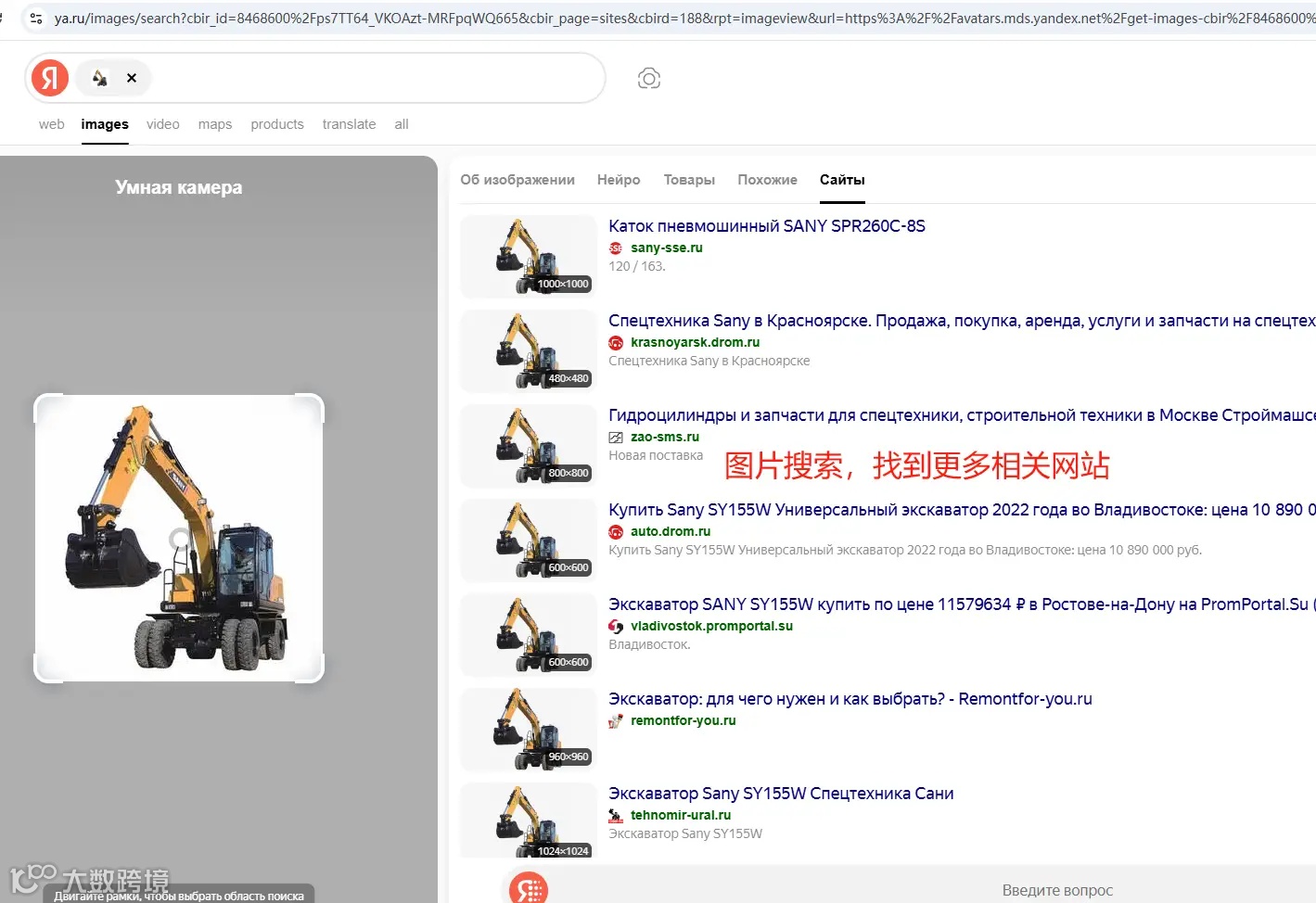Open the products tab
Viewport: 1316px width, 903px height.
point(277,124)
